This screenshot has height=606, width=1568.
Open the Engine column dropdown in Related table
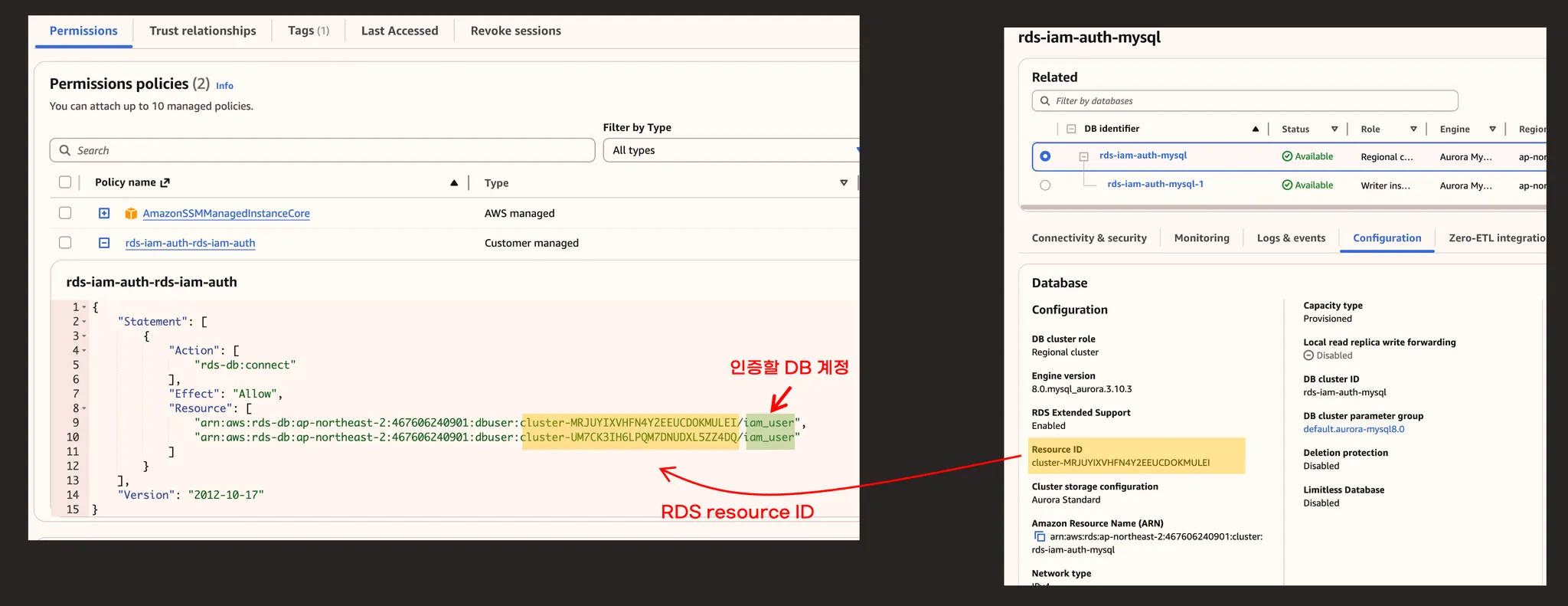pyautogui.click(x=1492, y=129)
